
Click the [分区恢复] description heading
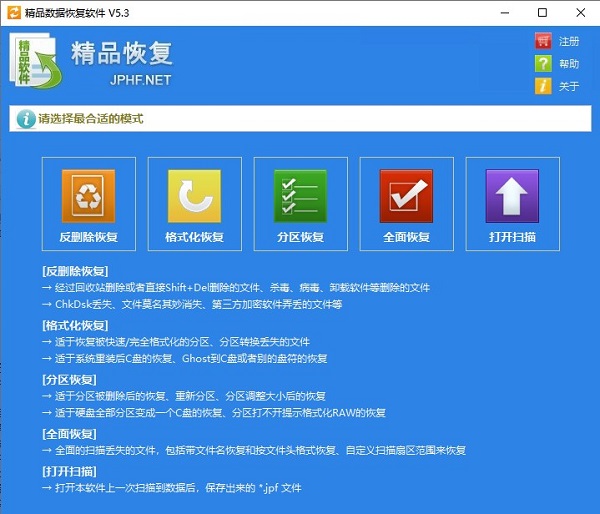tap(69, 380)
